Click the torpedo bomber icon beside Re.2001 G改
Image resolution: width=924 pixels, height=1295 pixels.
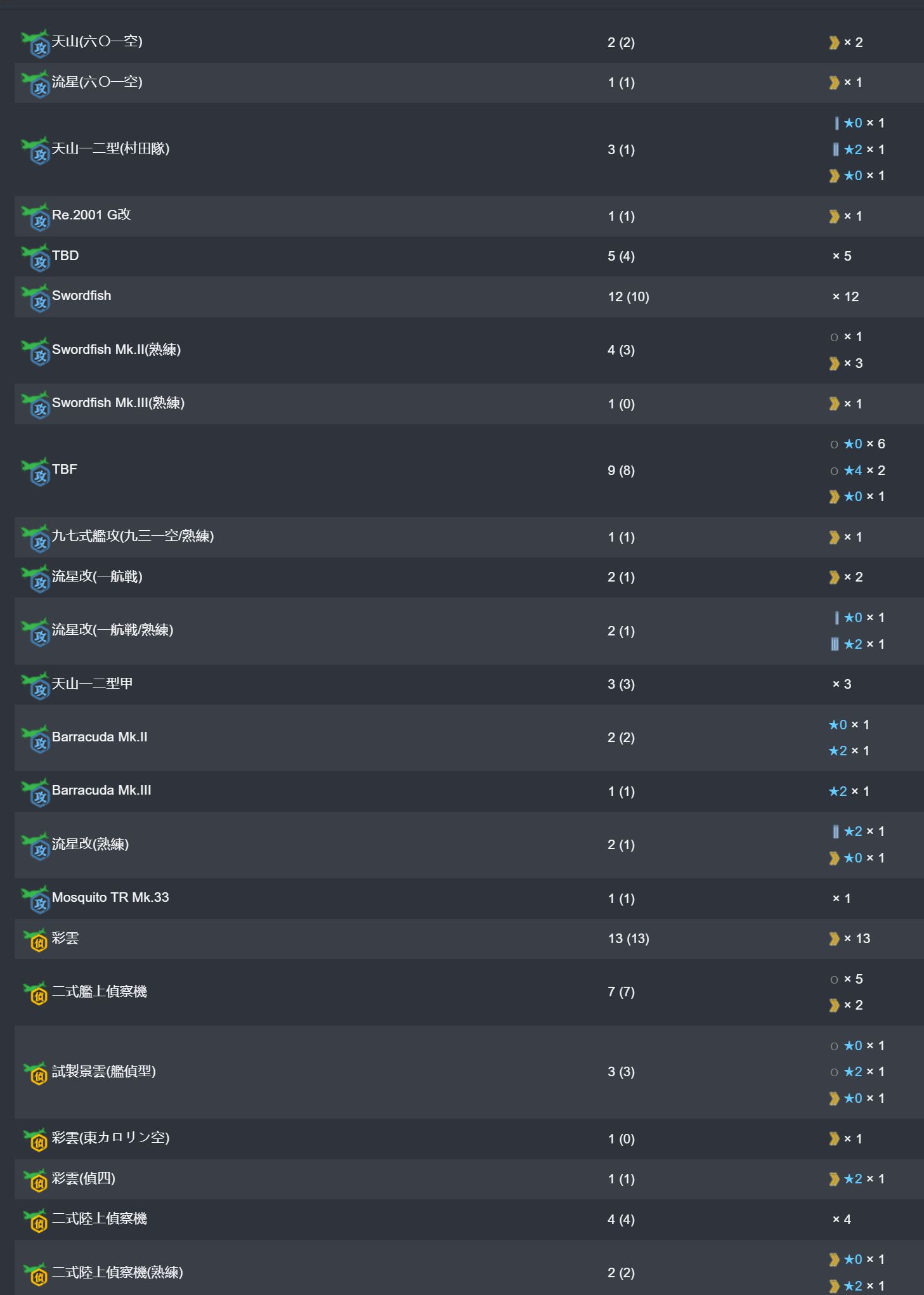coord(36,217)
